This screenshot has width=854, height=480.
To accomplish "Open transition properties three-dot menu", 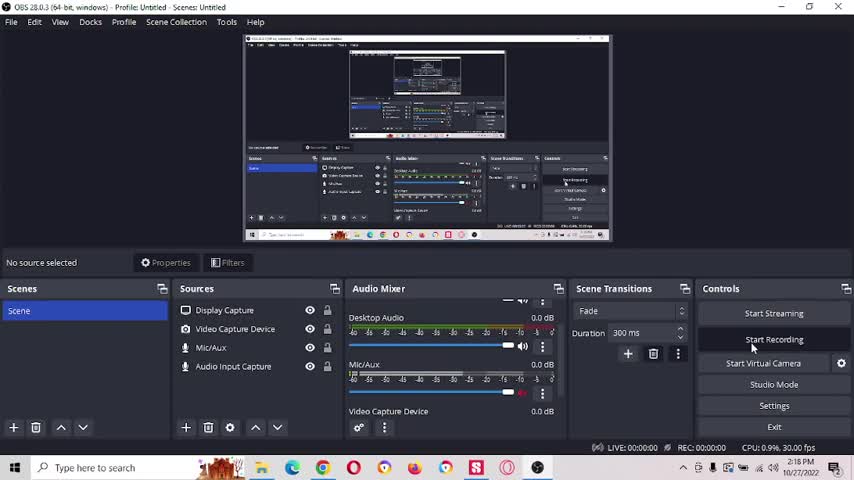I will click(x=678, y=354).
